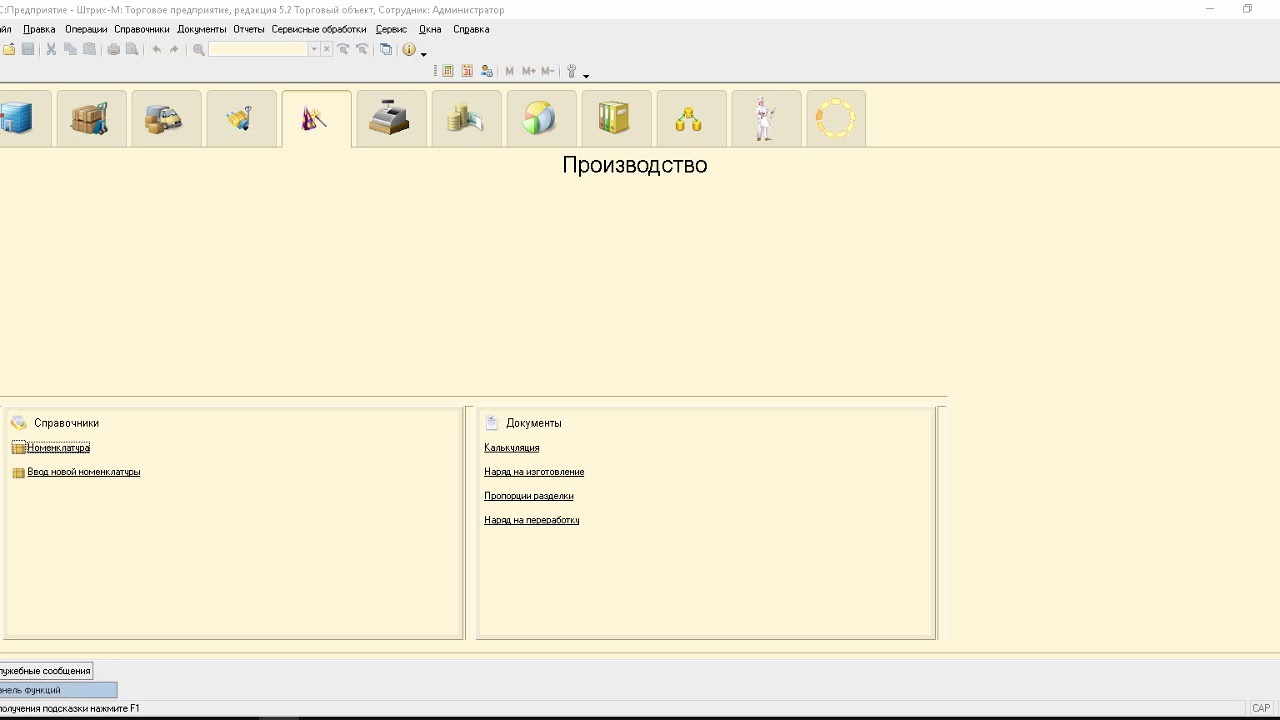Switch to the delivery truck tab
This screenshot has width=1280, height=720.
pyautogui.click(x=166, y=119)
